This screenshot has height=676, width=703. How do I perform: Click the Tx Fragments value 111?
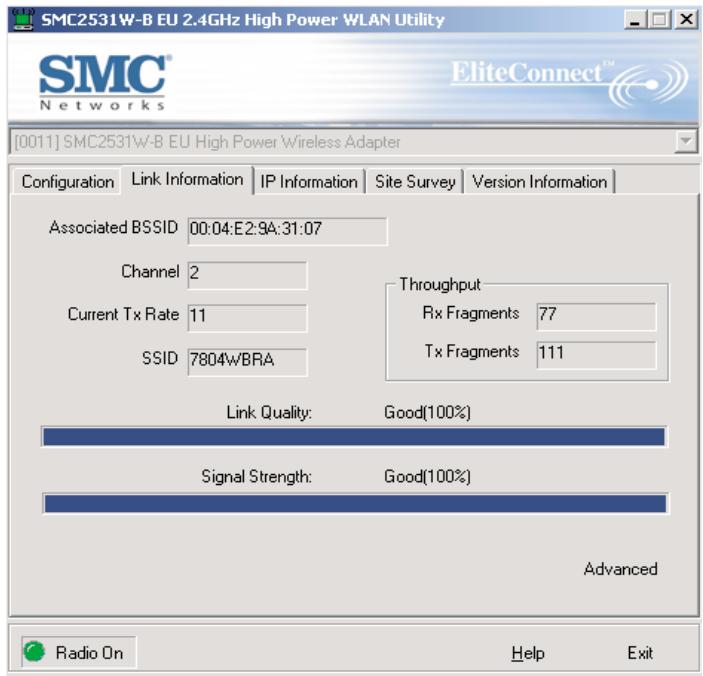click(596, 355)
